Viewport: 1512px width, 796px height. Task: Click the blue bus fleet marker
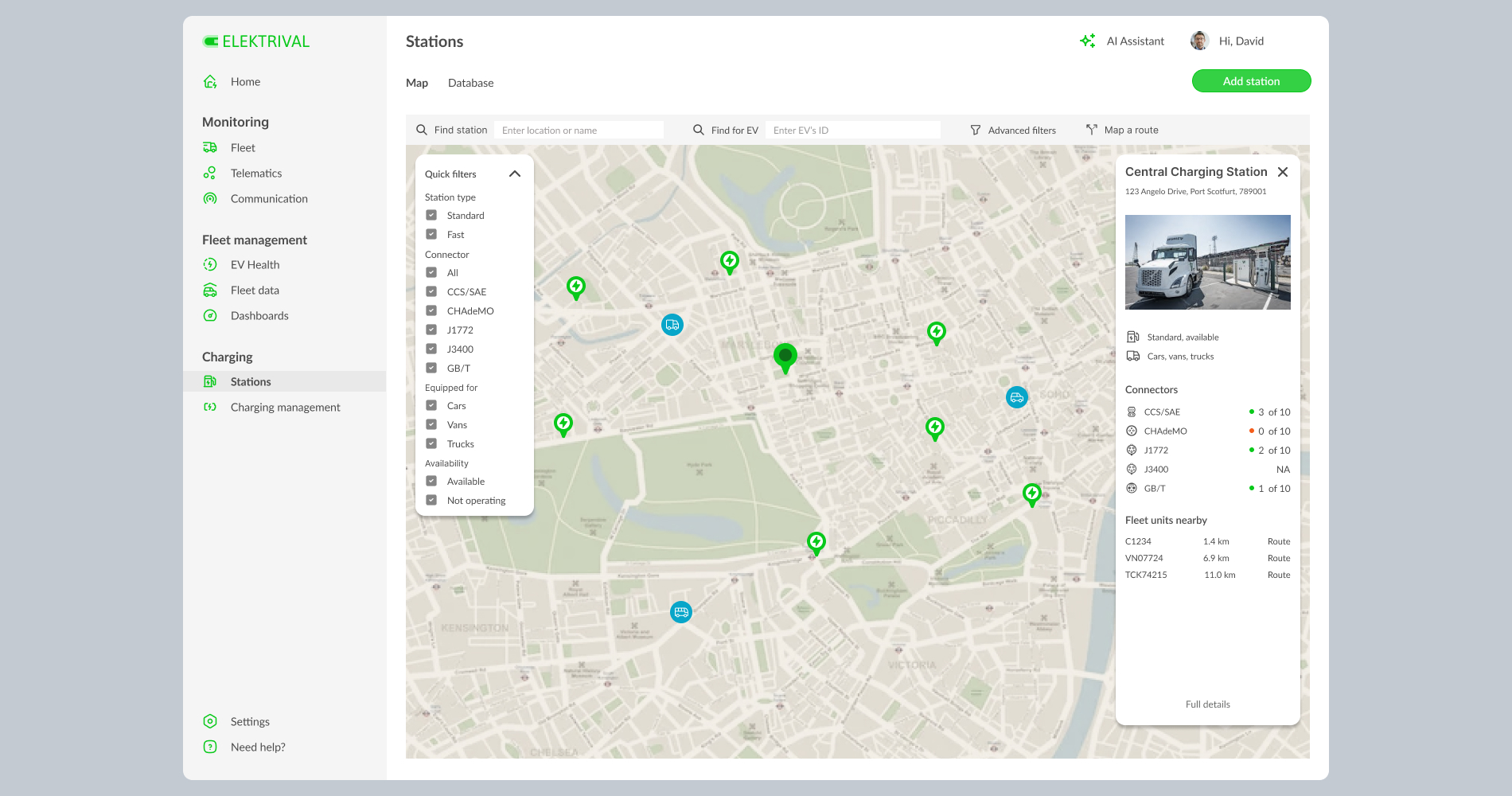coord(681,612)
